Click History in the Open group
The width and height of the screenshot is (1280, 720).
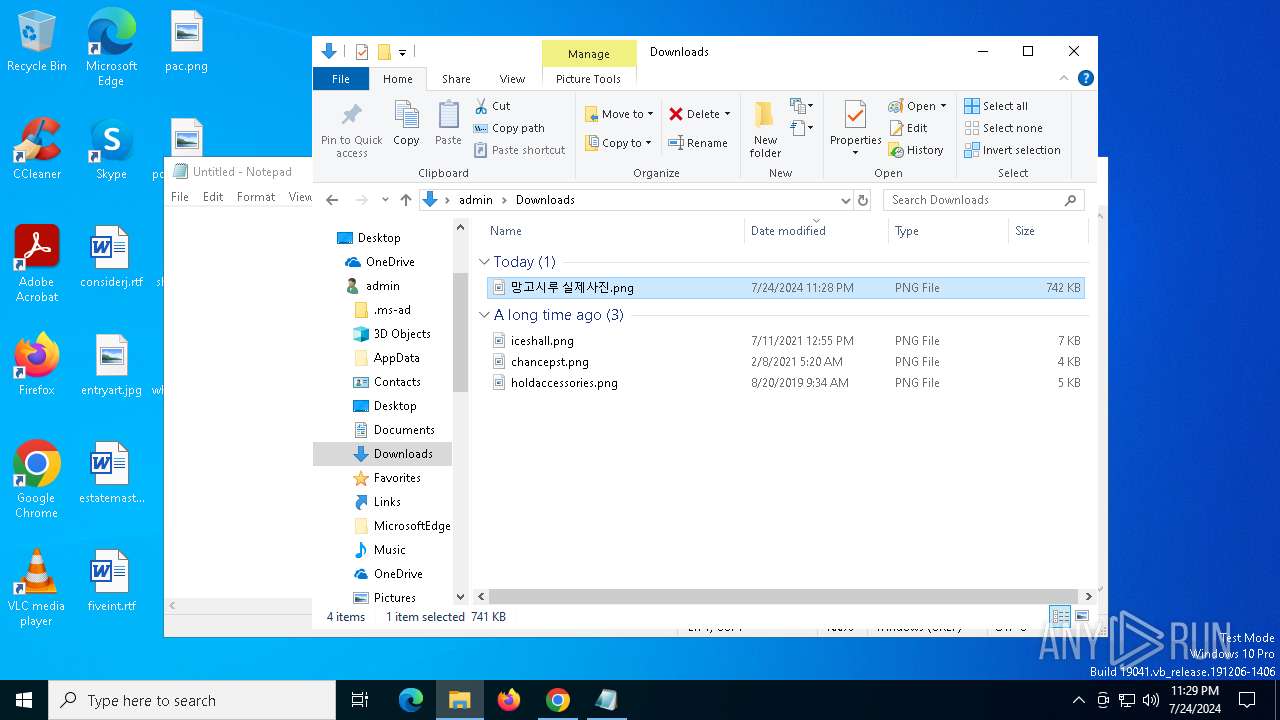pos(916,150)
